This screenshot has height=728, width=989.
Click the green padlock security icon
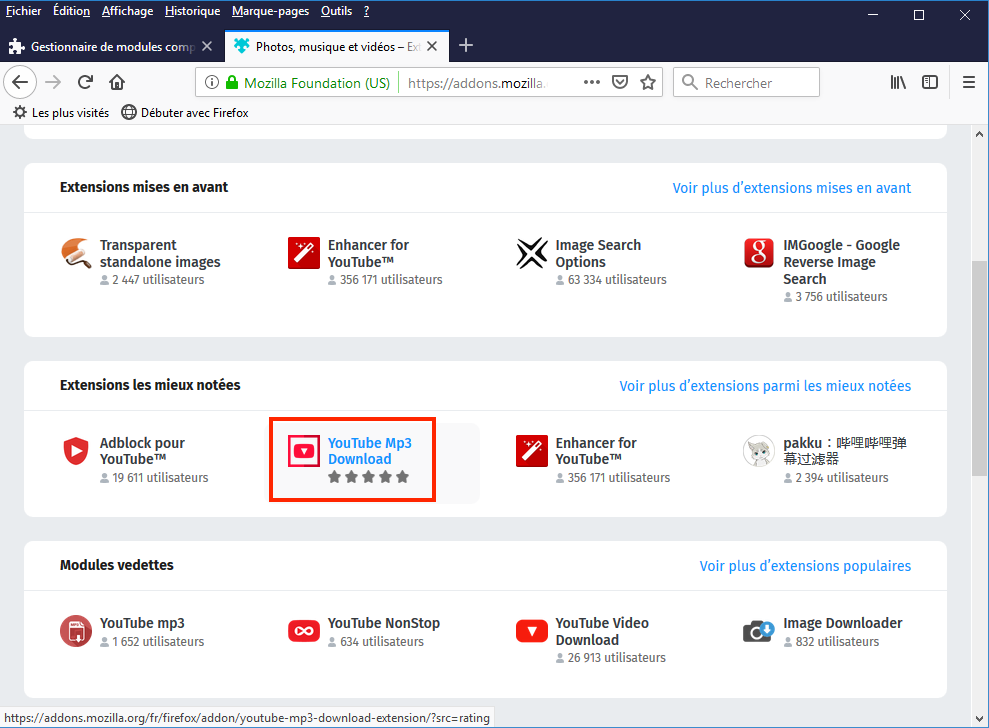coord(232,83)
